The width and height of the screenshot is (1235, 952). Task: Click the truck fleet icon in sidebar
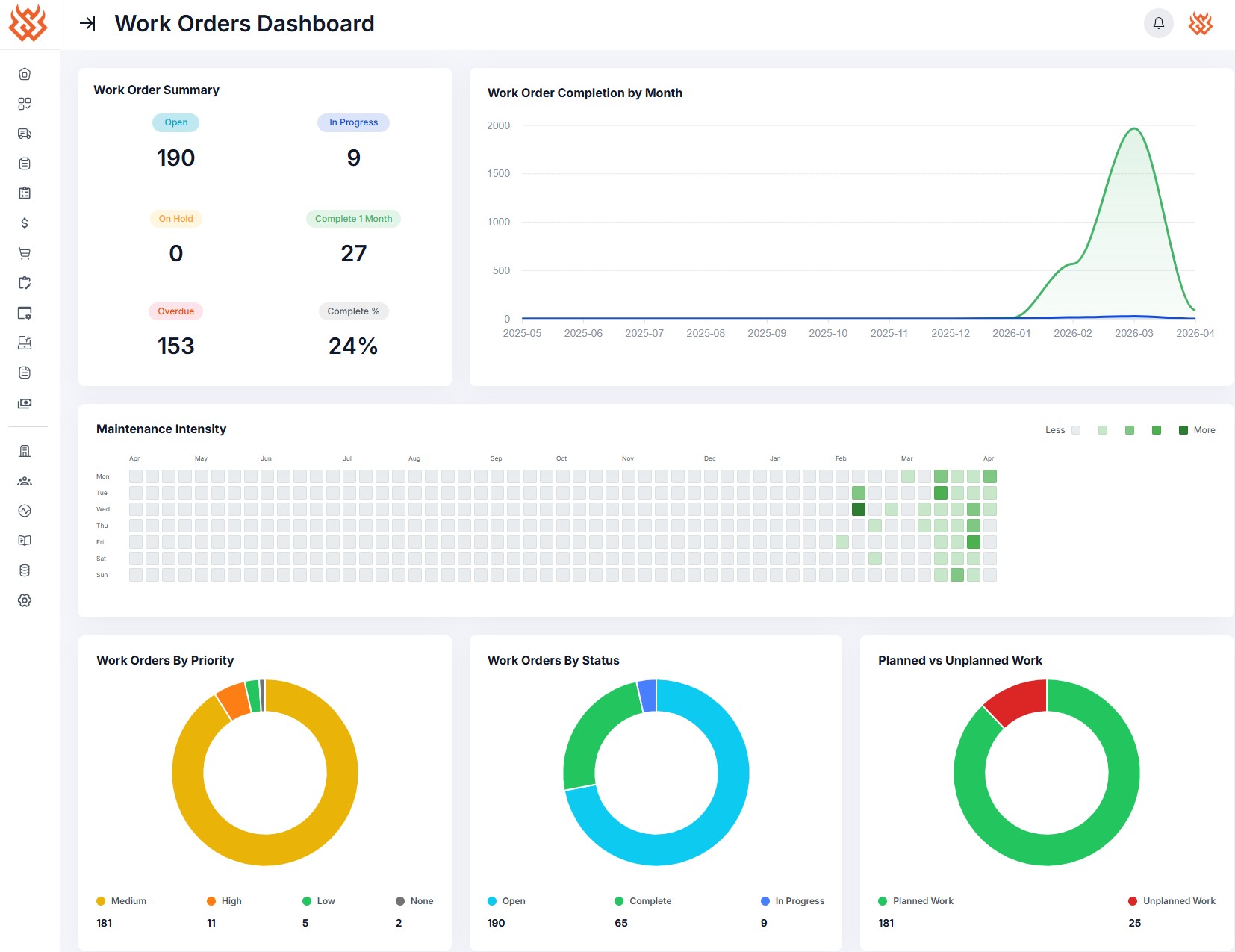tap(25, 134)
